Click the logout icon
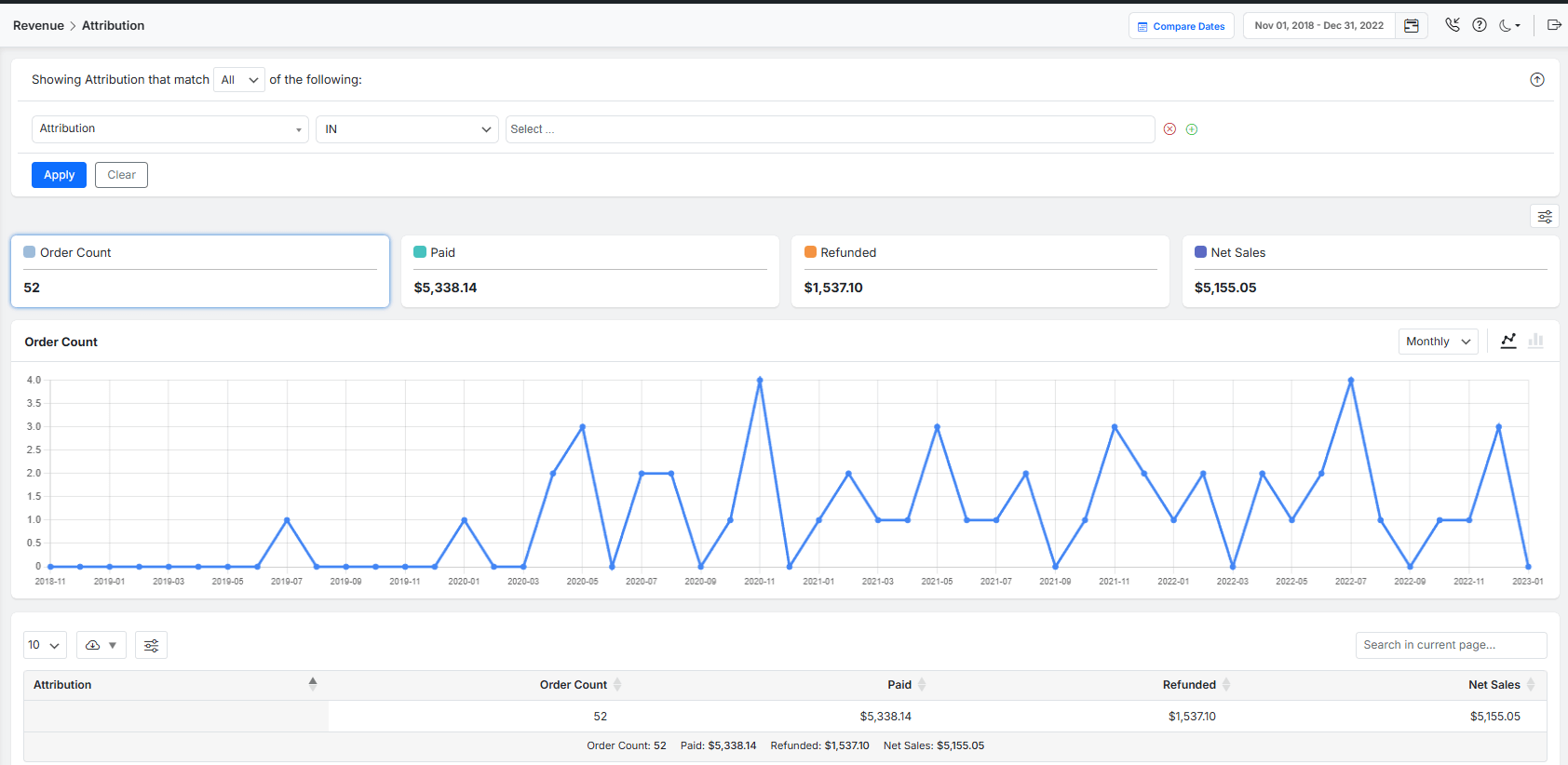1568x765 pixels. click(x=1553, y=25)
